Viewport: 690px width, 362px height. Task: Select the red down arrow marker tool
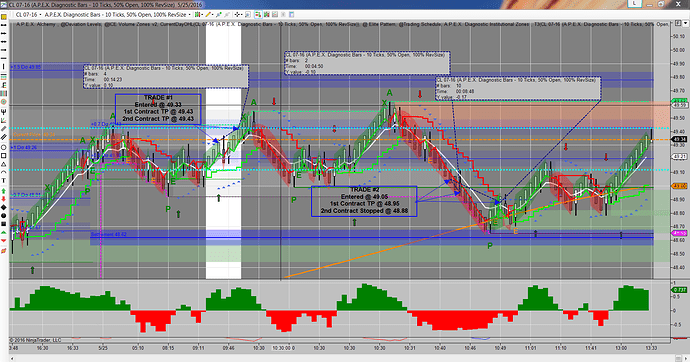coord(4,199)
